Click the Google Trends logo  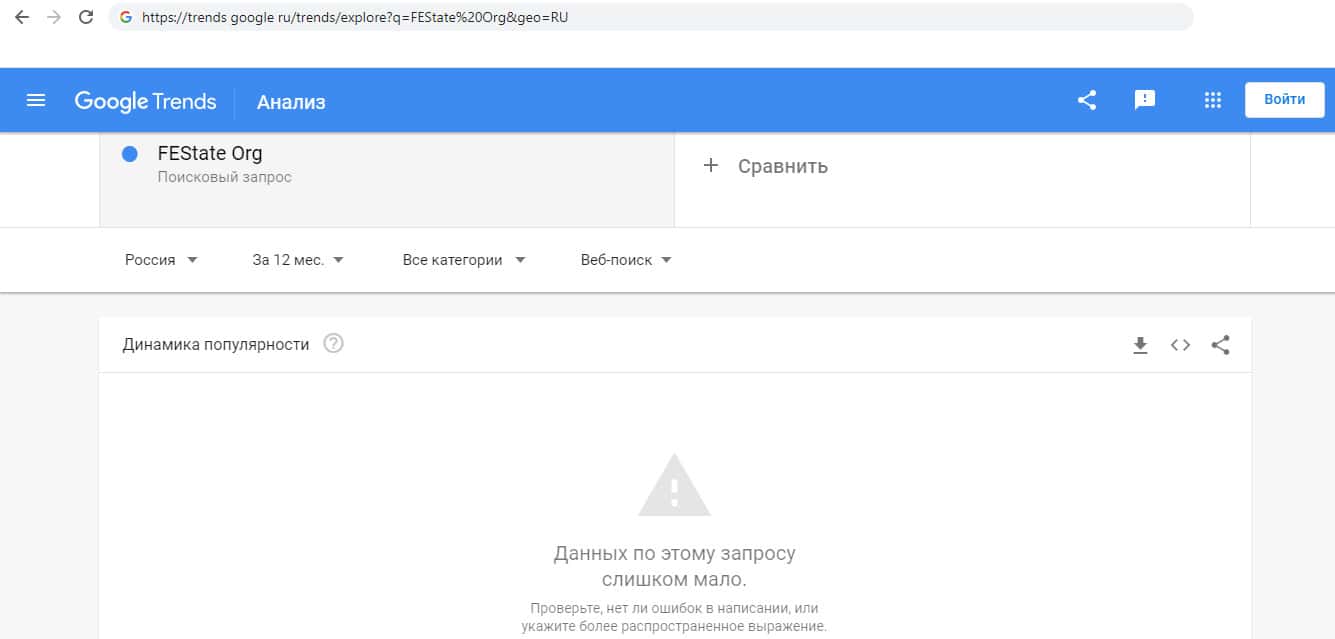click(145, 101)
